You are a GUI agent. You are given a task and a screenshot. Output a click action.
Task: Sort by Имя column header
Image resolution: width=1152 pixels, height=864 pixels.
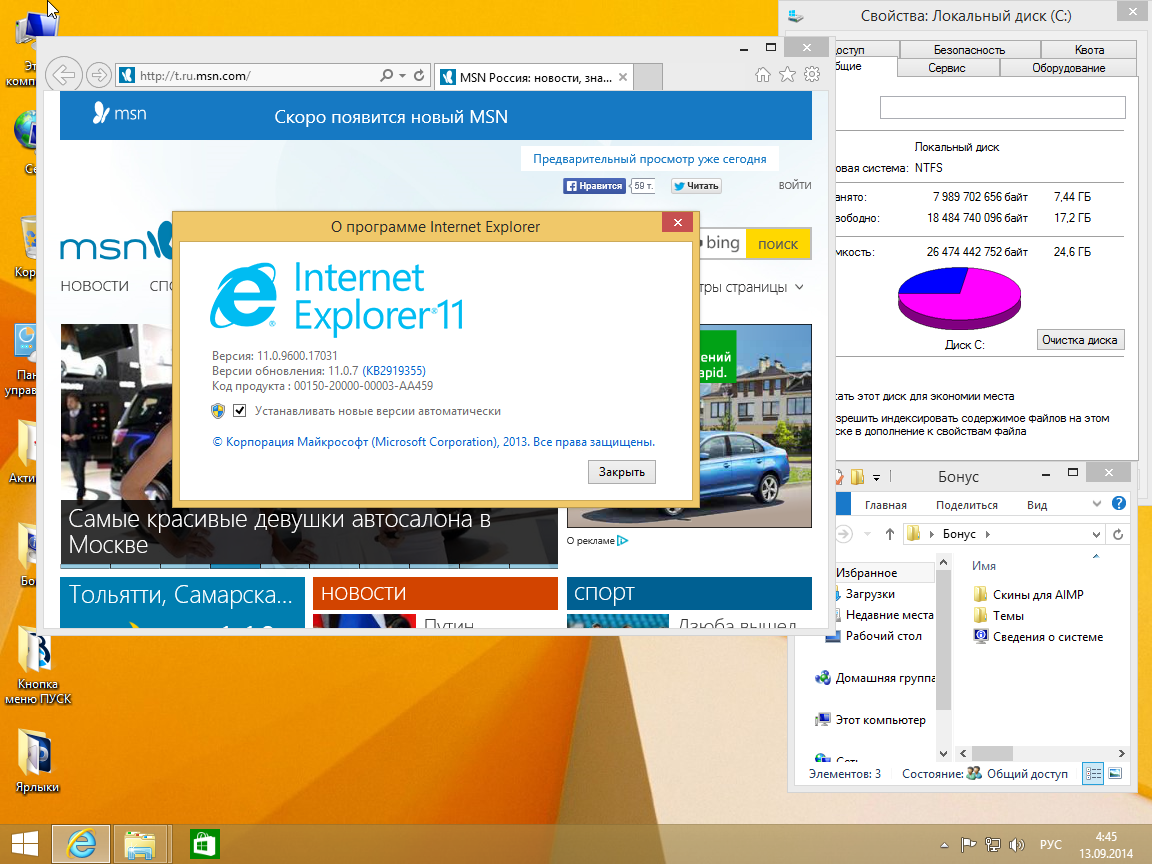pos(984,566)
